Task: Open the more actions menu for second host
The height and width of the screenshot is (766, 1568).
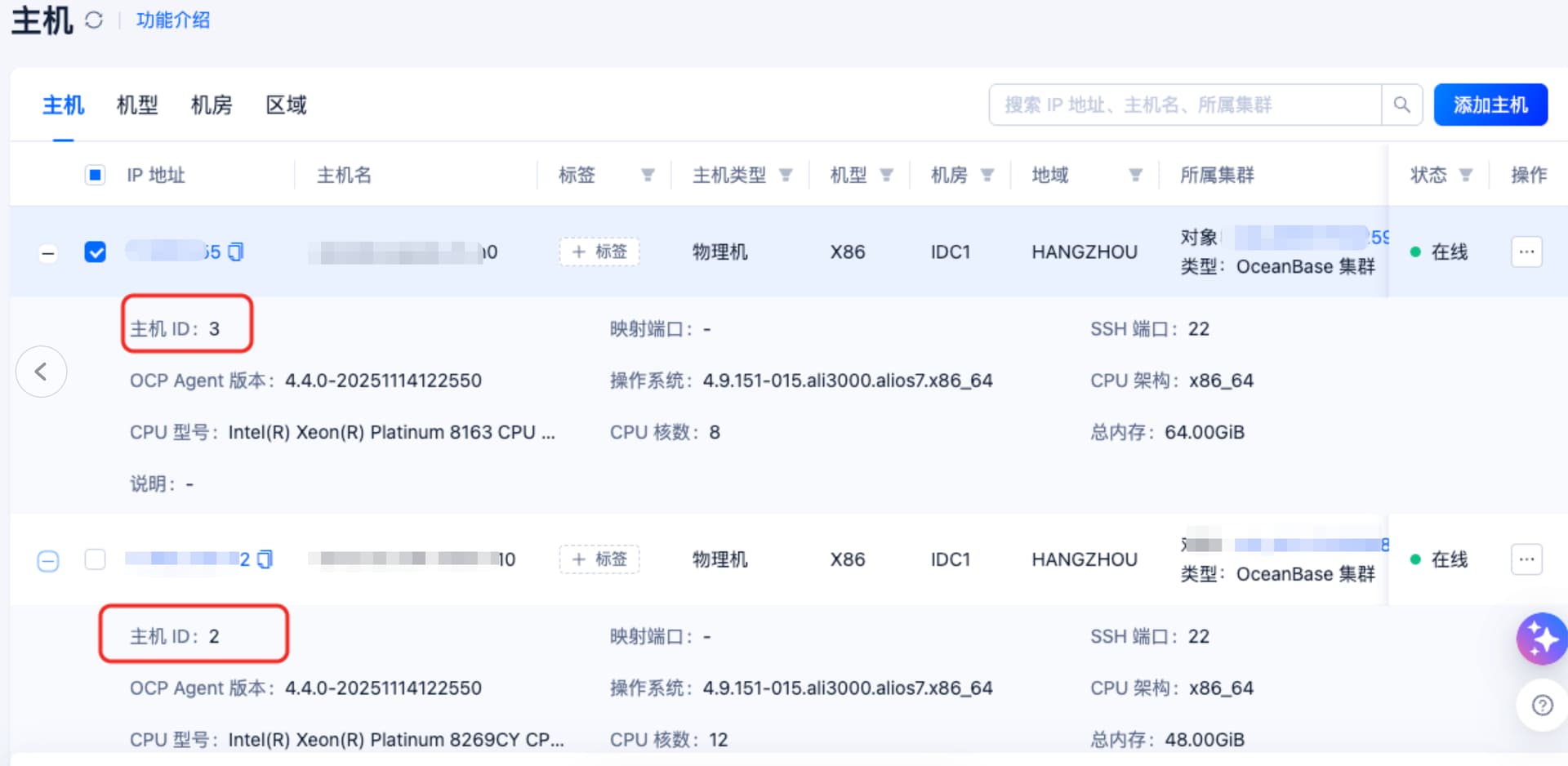Action: [1526, 559]
